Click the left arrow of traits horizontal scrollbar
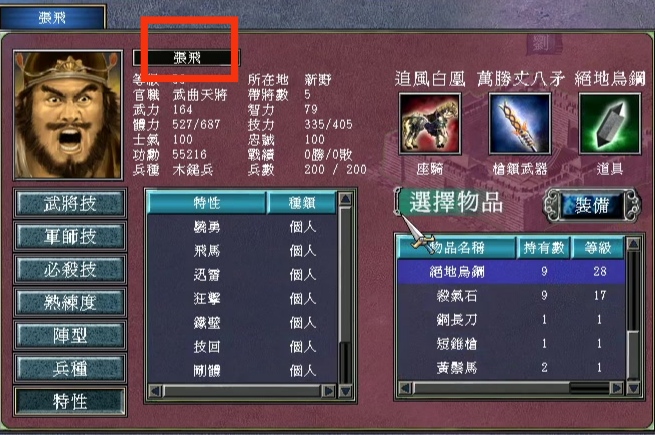This screenshot has height=435, width=655. [155, 391]
